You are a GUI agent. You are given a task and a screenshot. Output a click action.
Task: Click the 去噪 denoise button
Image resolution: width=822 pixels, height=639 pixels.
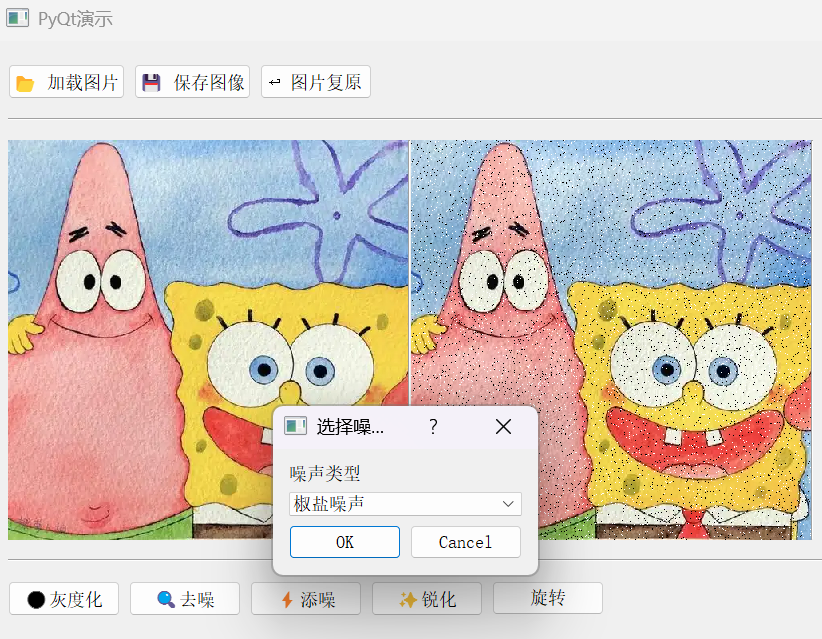[x=185, y=599]
